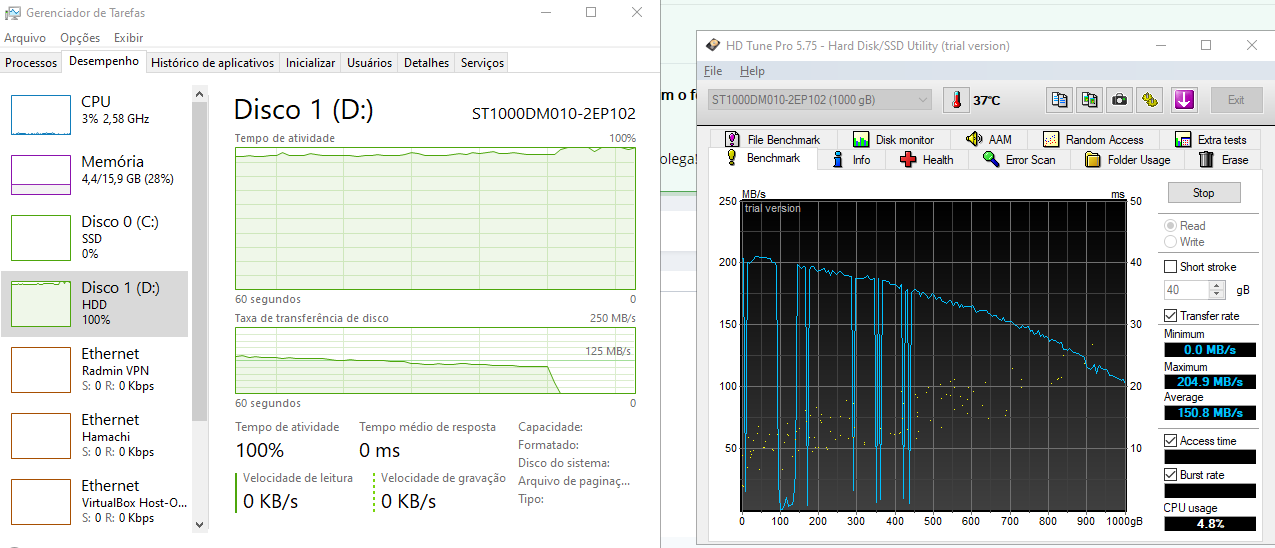Open the Arquivo menu in Task Manager
The height and width of the screenshot is (548, 1275).
click(x=25, y=38)
